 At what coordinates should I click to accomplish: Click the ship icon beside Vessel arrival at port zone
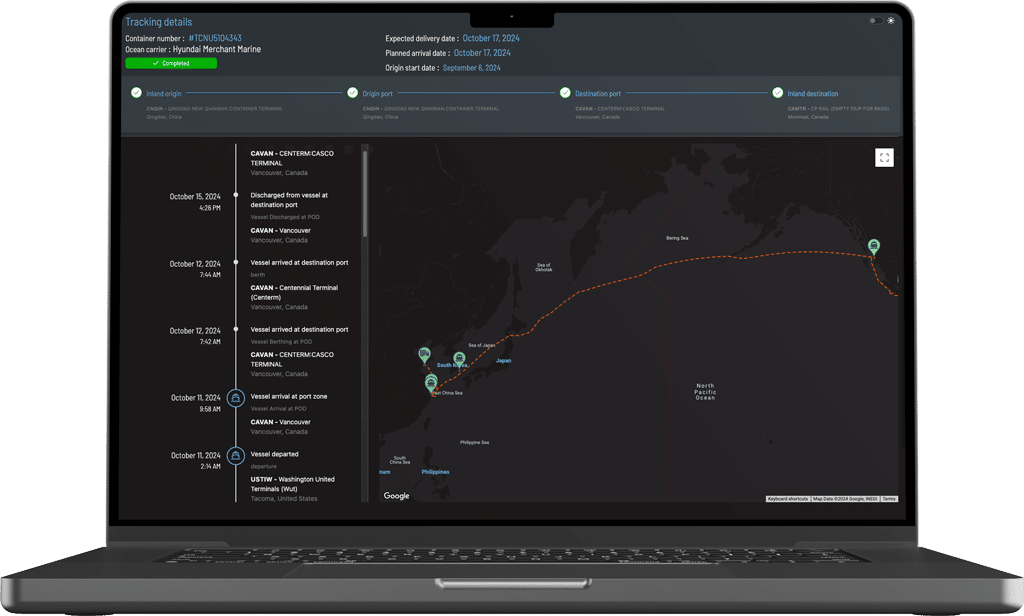click(236, 397)
